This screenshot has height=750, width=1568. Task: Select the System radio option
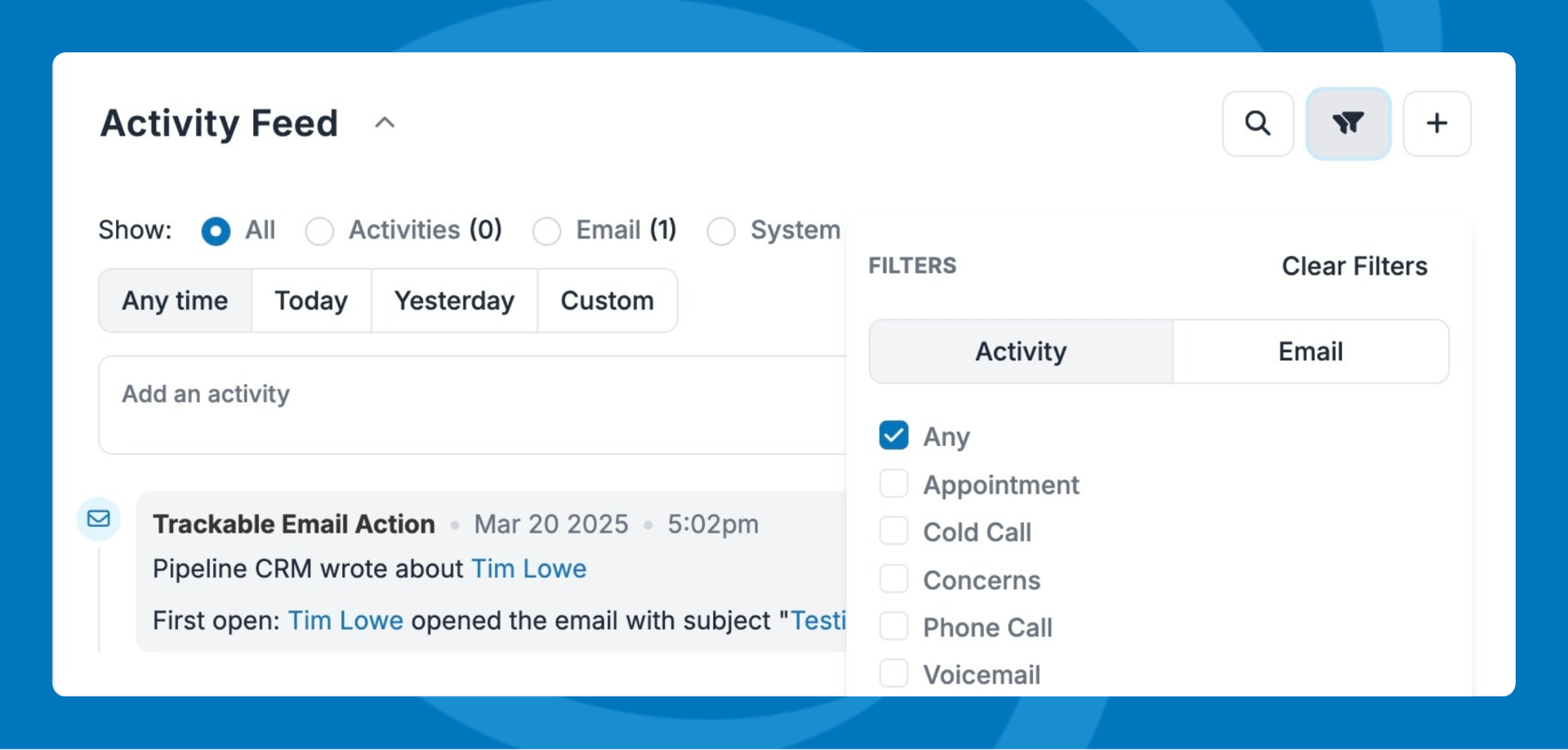click(x=721, y=231)
